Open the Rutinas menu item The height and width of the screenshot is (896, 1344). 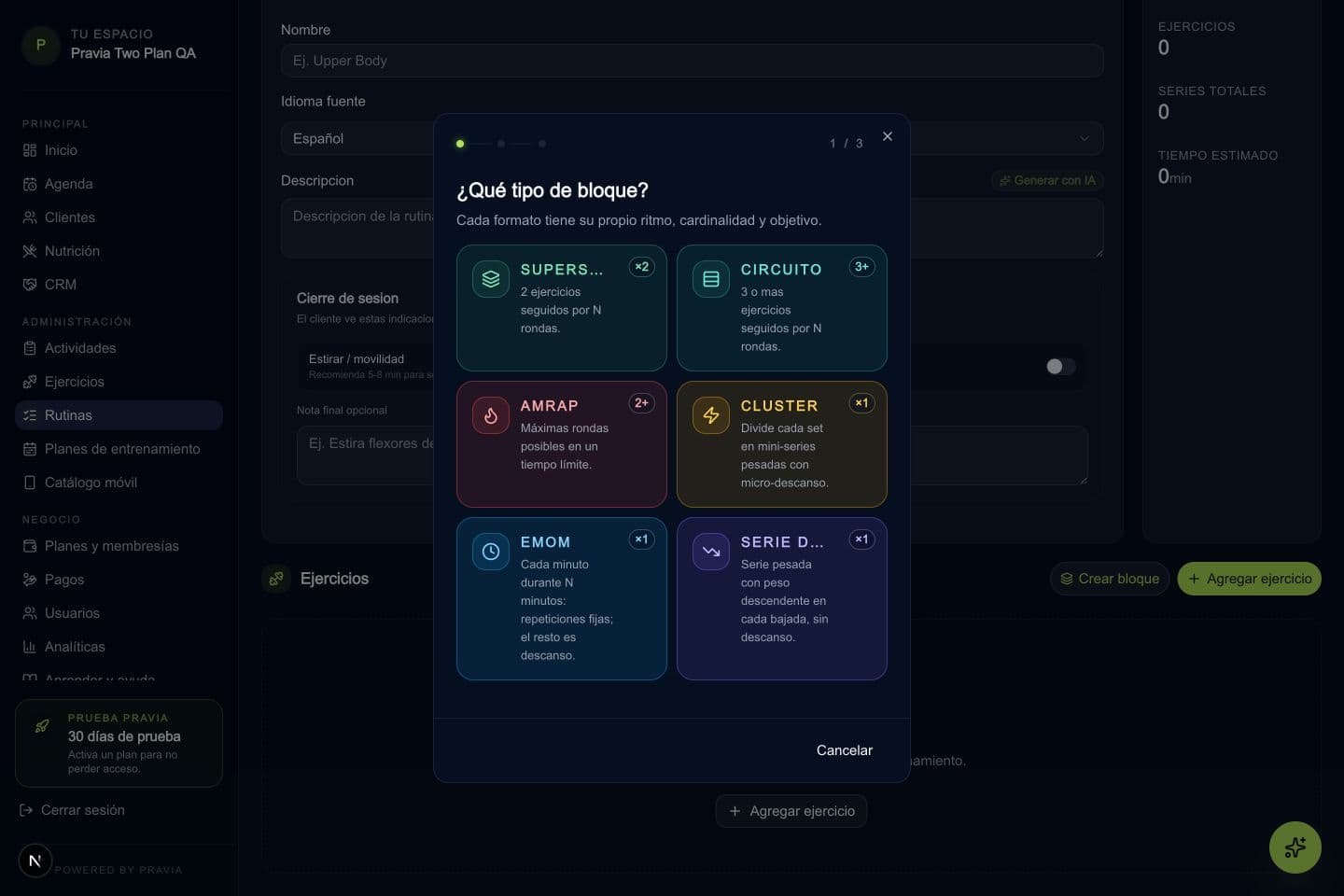119,415
